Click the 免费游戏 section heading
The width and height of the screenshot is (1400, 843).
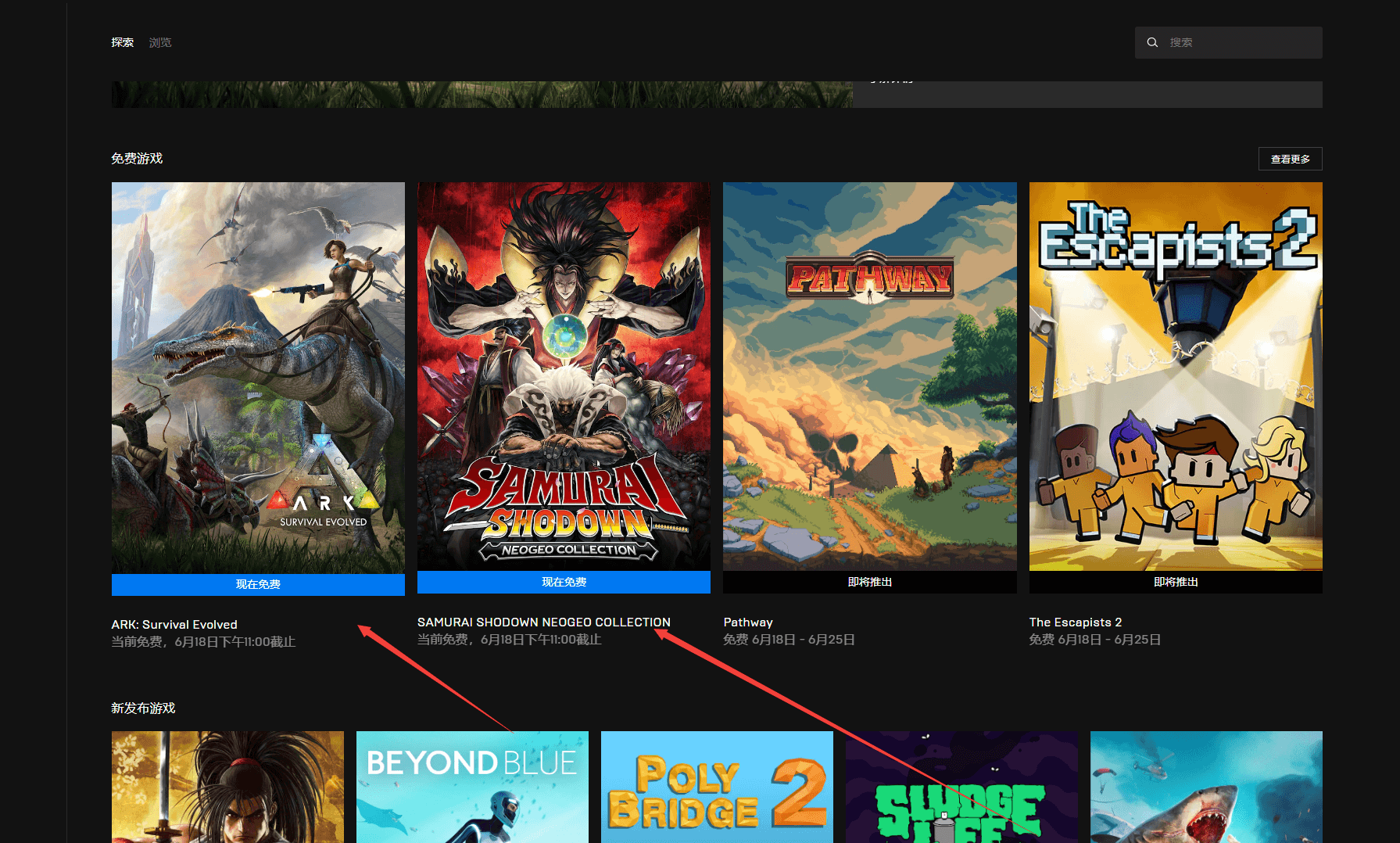click(x=137, y=158)
